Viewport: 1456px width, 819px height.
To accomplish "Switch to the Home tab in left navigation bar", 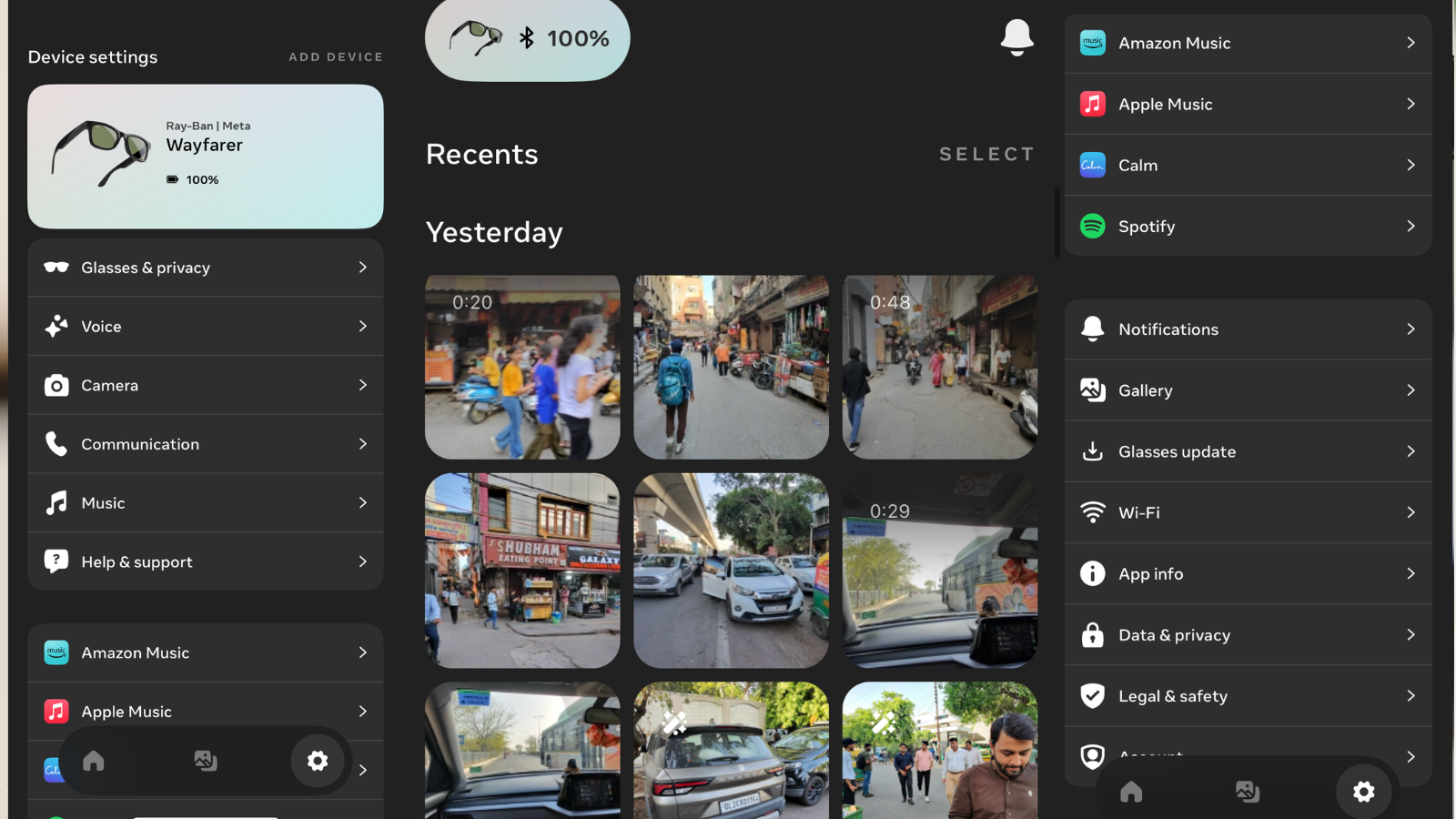I will 94,761.
